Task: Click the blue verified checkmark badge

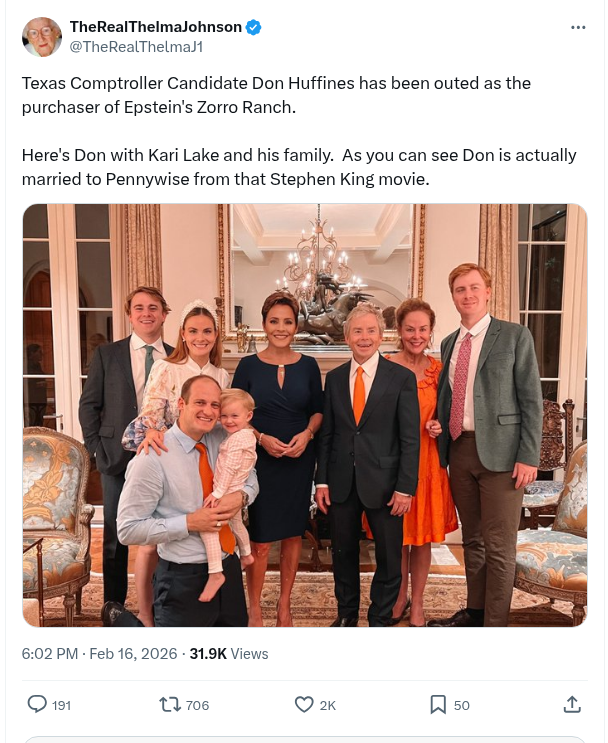Action: [254, 28]
